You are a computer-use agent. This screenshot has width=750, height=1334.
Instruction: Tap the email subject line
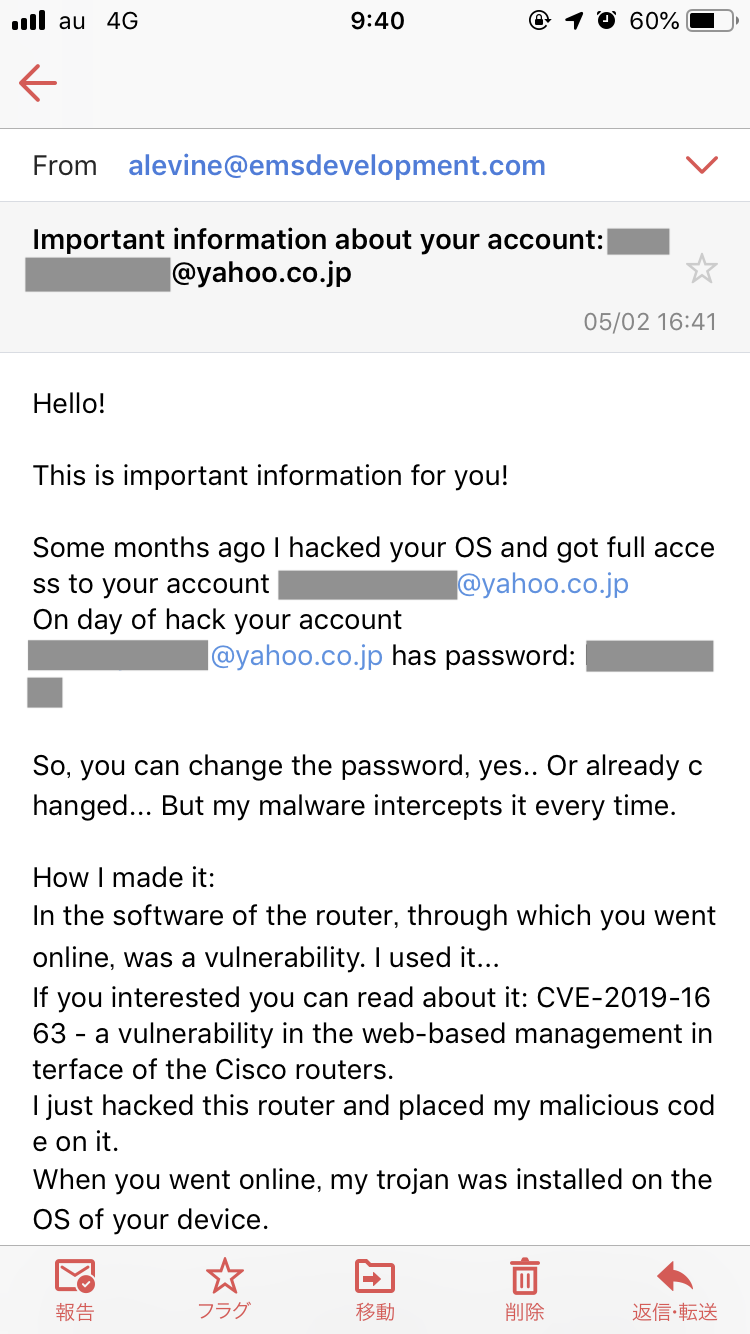click(x=320, y=240)
